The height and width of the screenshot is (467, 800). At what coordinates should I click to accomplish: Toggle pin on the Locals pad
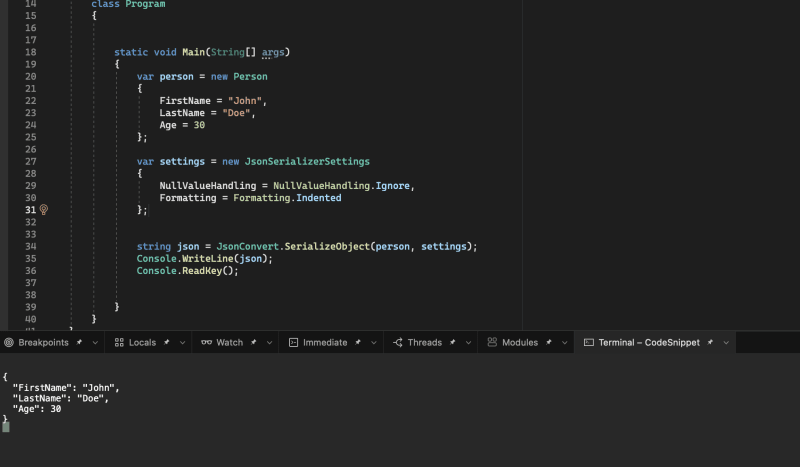point(166,342)
